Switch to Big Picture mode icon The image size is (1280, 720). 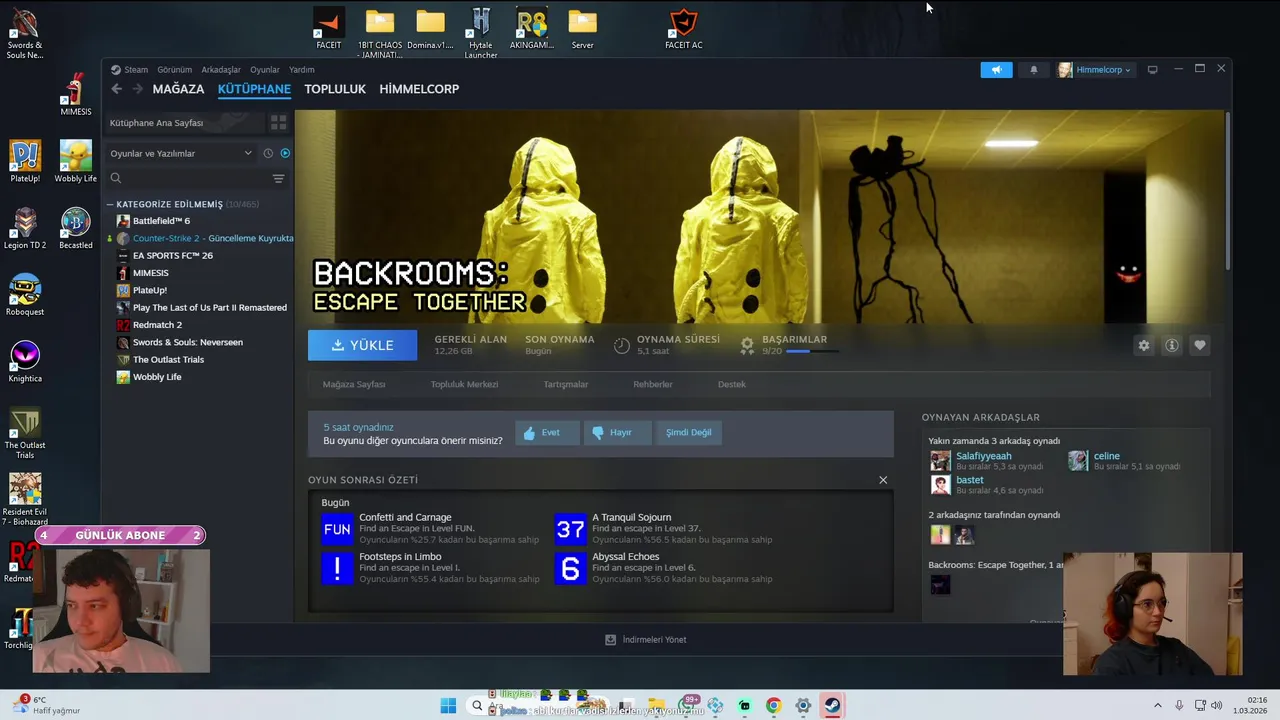click(1152, 70)
